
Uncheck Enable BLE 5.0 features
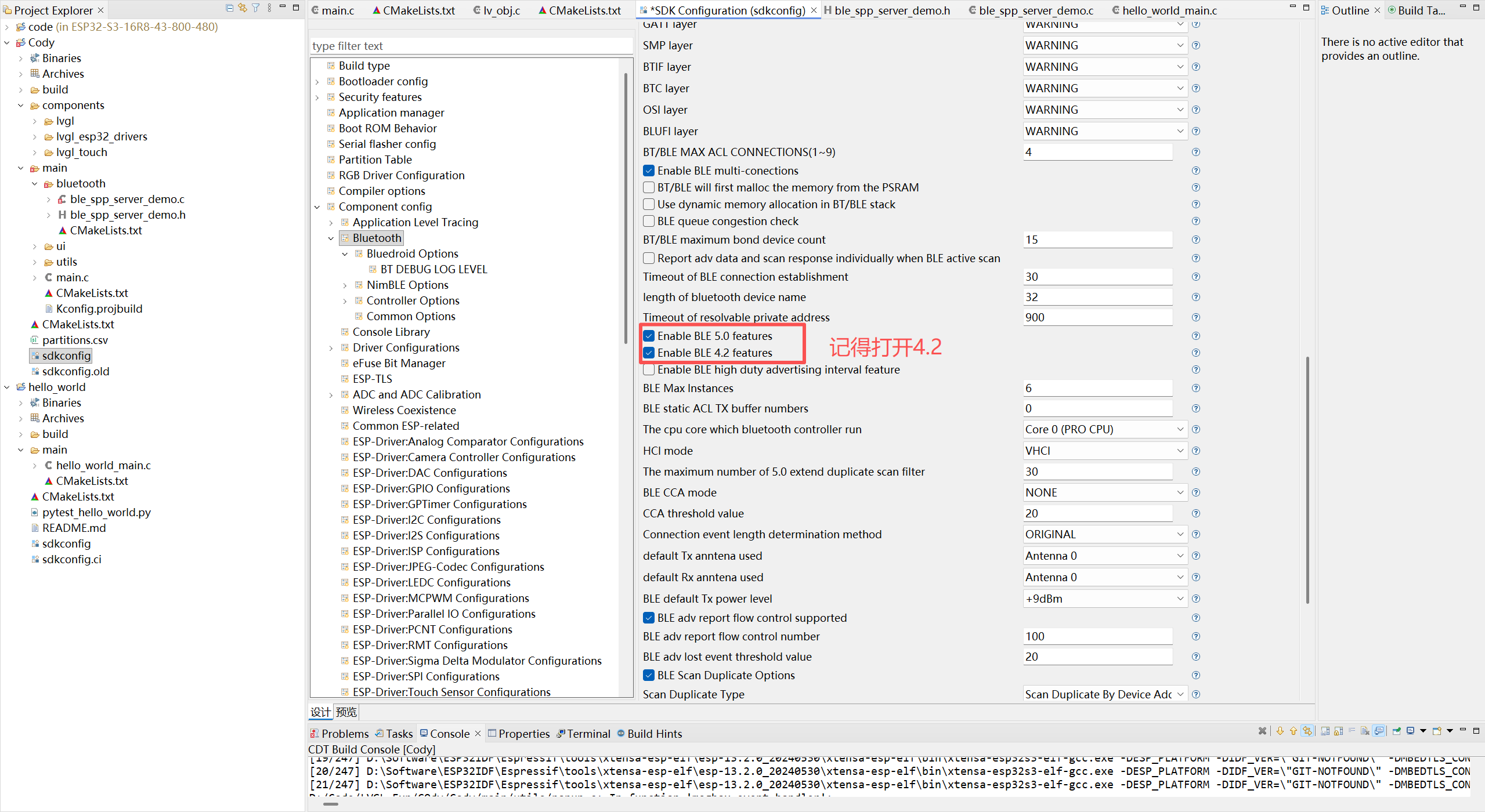pyautogui.click(x=649, y=336)
